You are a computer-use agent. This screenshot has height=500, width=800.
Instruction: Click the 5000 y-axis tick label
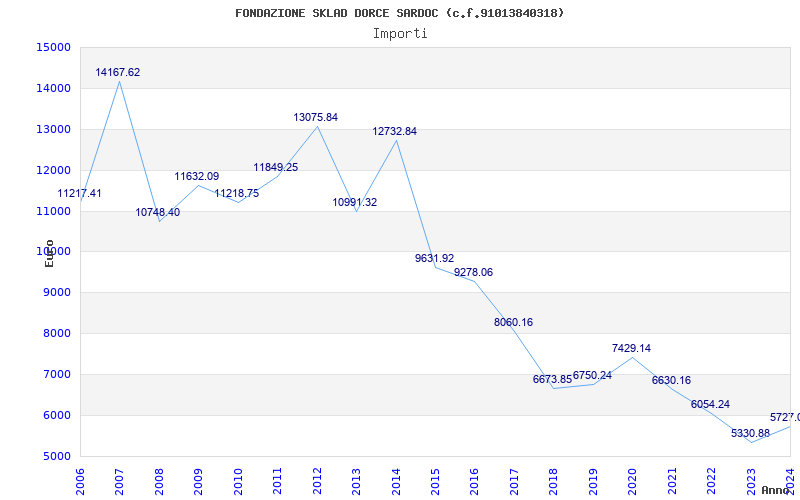coord(56,456)
